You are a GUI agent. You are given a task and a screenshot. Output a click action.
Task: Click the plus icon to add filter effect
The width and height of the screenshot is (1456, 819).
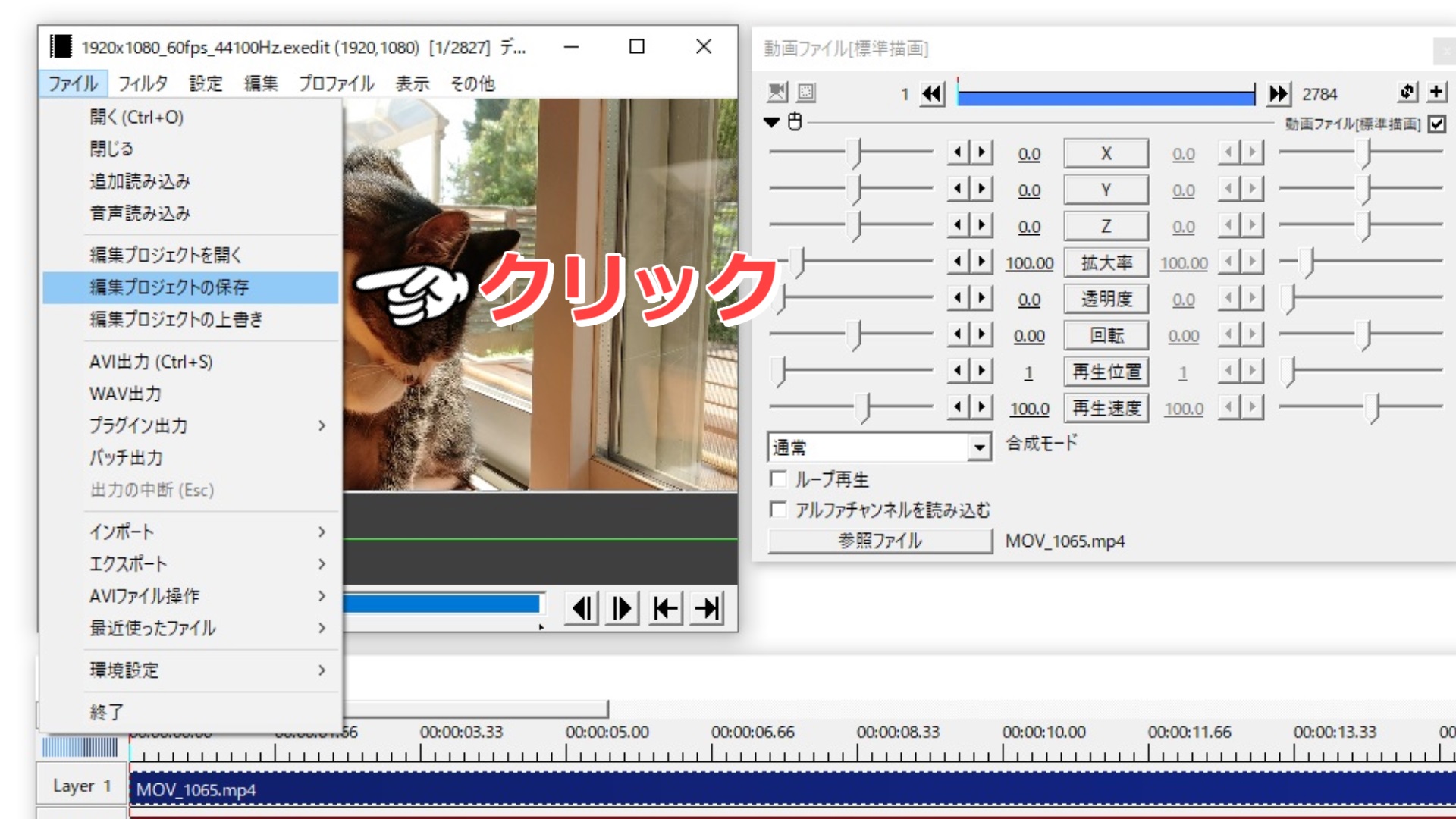pyautogui.click(x=1436, y=93)
